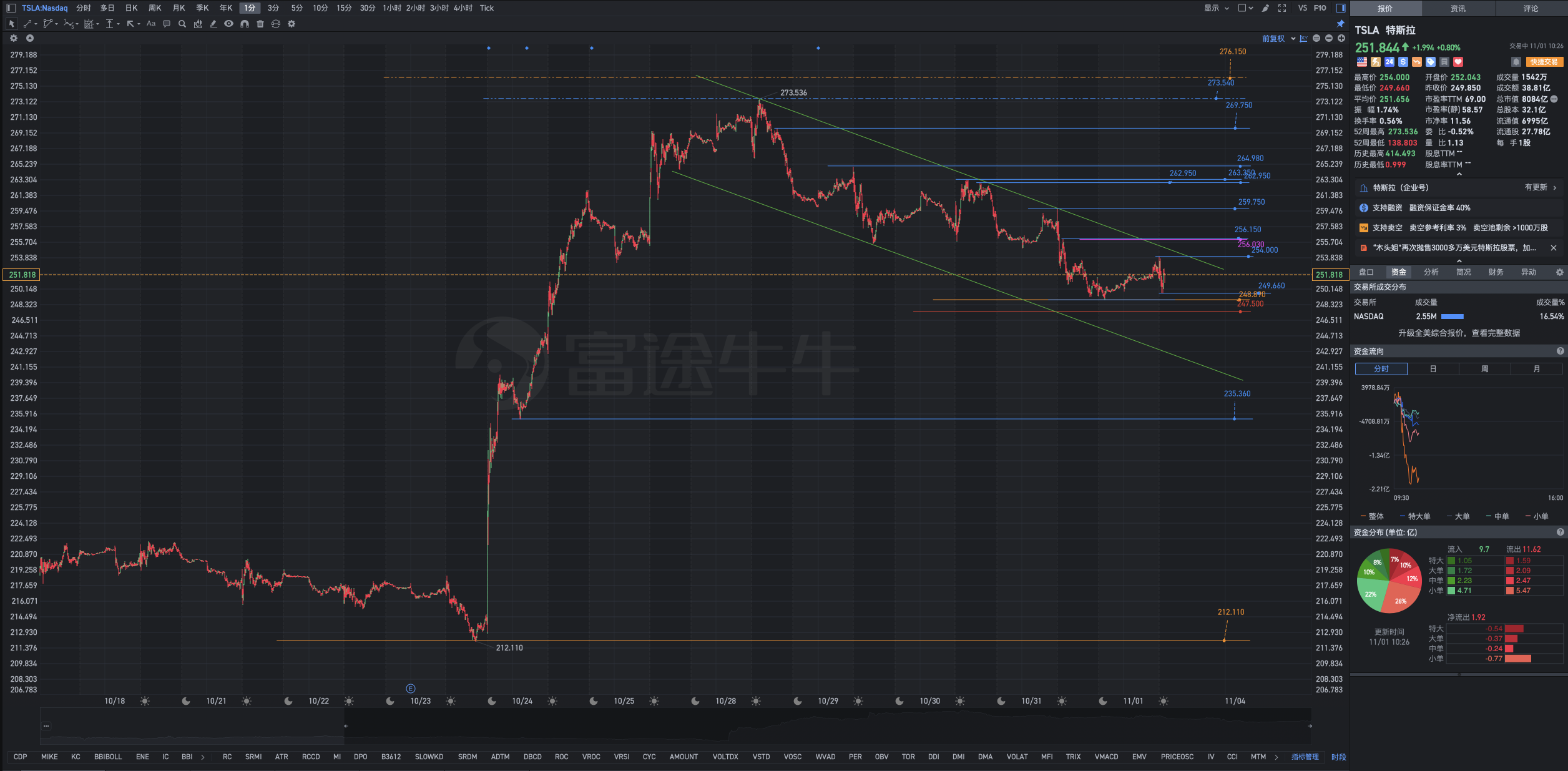Toggle 特大单 legend in flow chart

pos(1415,516)
